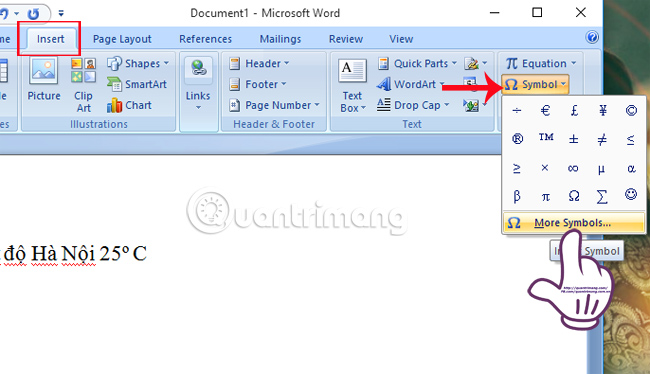Insert the pound £ symbol
The width and height of the screenshot is (650, 374).
pyautogui.click(x=574, y=110)
